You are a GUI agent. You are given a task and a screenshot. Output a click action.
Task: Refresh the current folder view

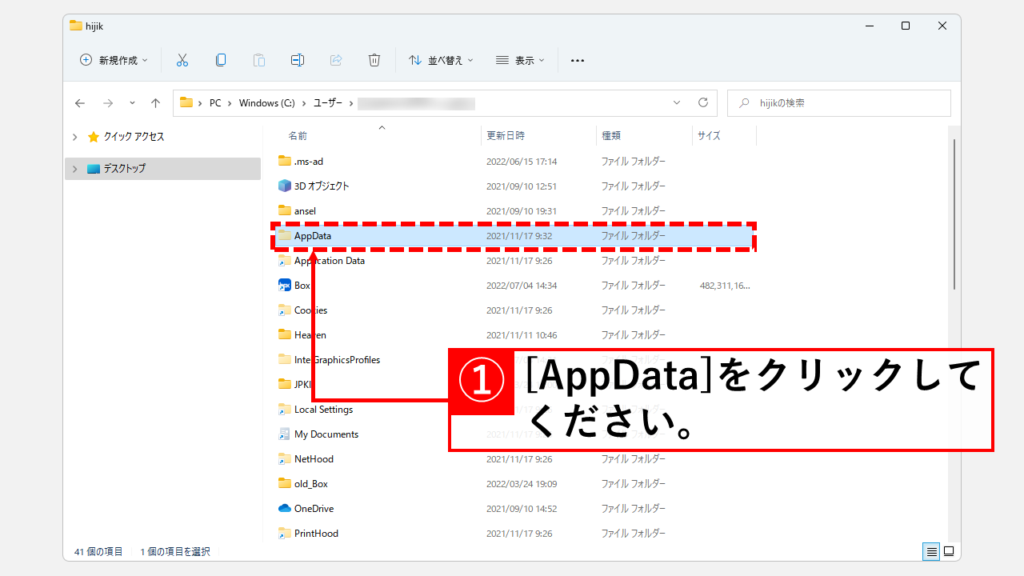click(703, 103)
